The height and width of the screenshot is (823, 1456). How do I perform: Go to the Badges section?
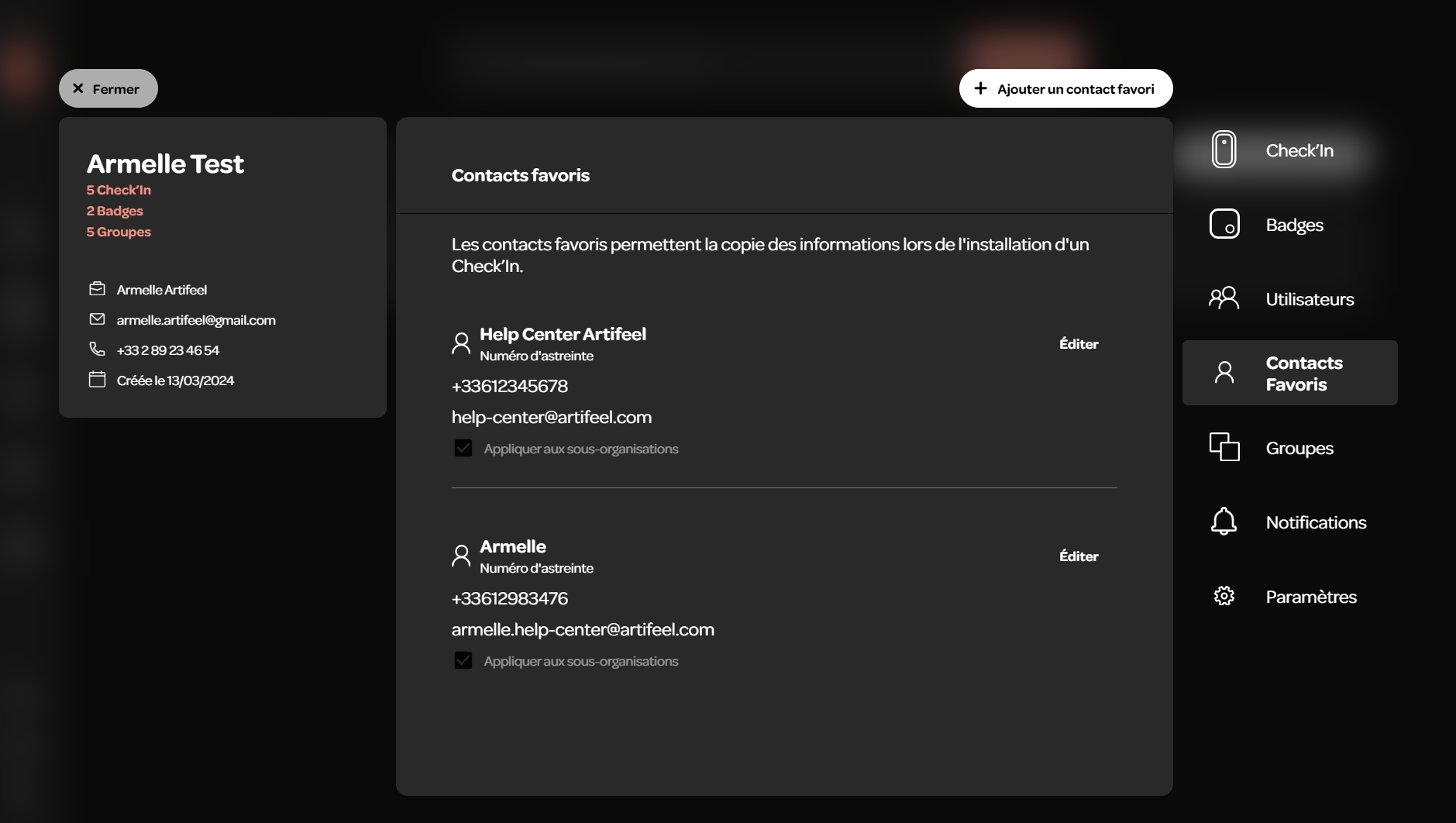(x=1289, y=225)
